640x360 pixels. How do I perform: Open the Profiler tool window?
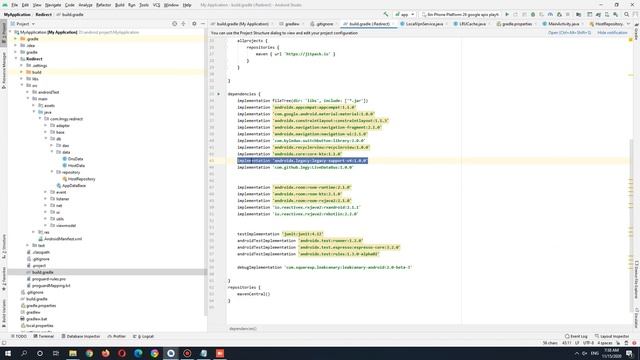117,336
